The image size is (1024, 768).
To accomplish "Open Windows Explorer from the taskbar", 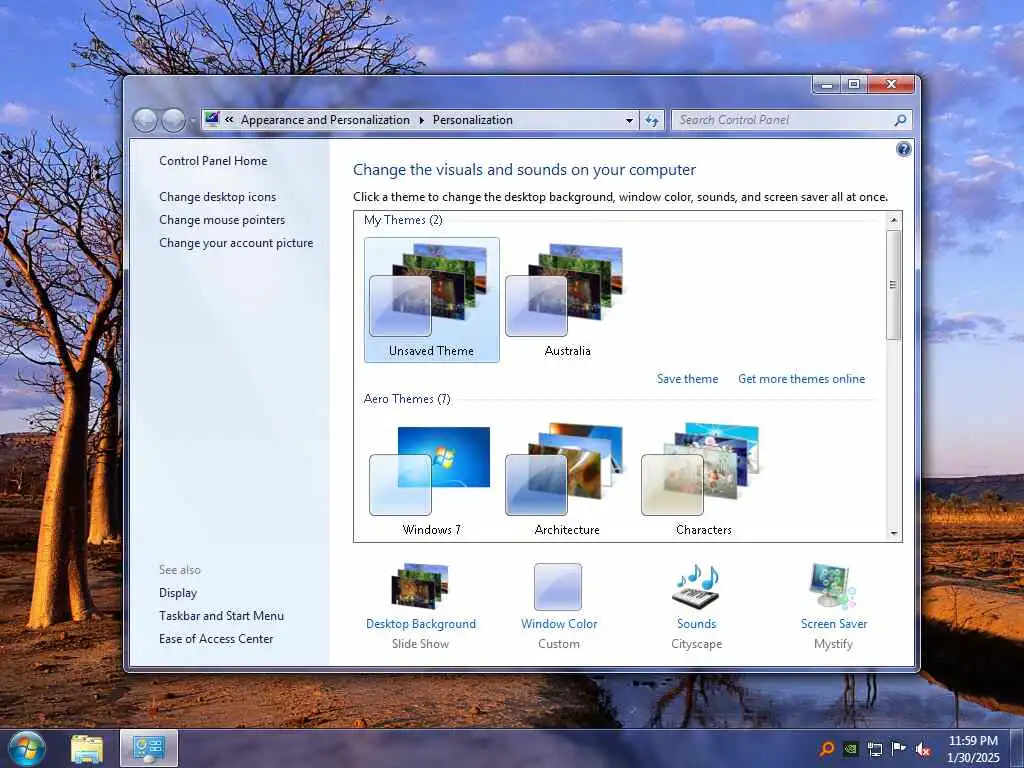I will tap(86, 749).
